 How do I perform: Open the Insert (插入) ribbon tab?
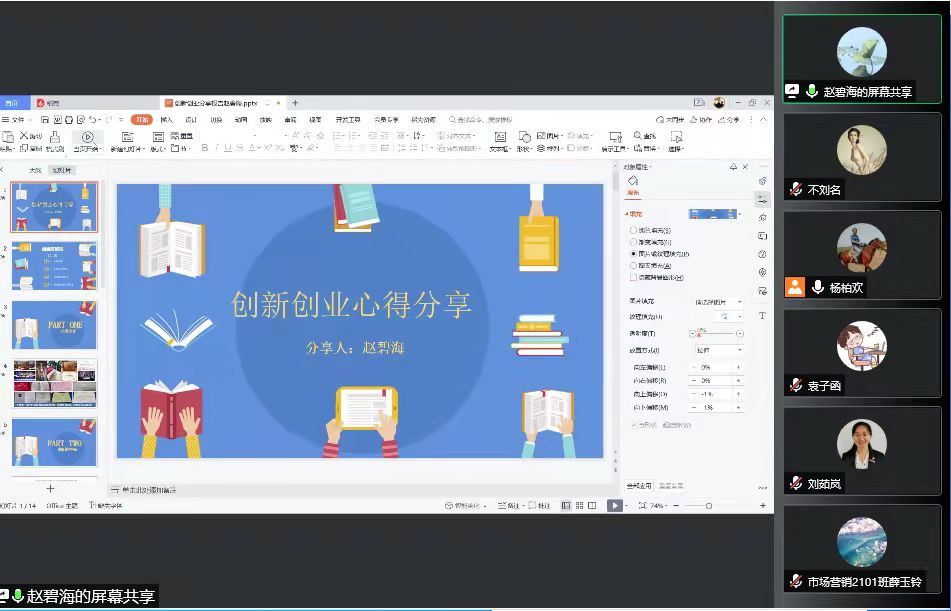166,120
